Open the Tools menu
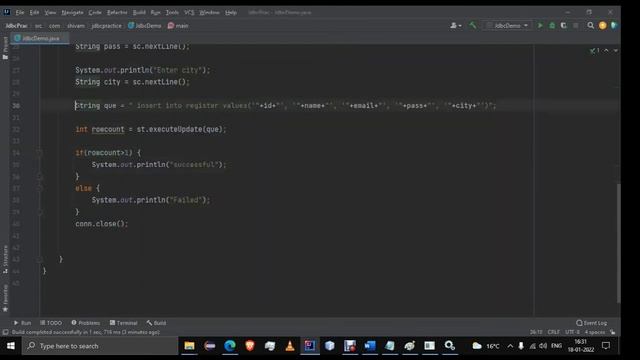640x360 pixels. click(x=172, y=13)
